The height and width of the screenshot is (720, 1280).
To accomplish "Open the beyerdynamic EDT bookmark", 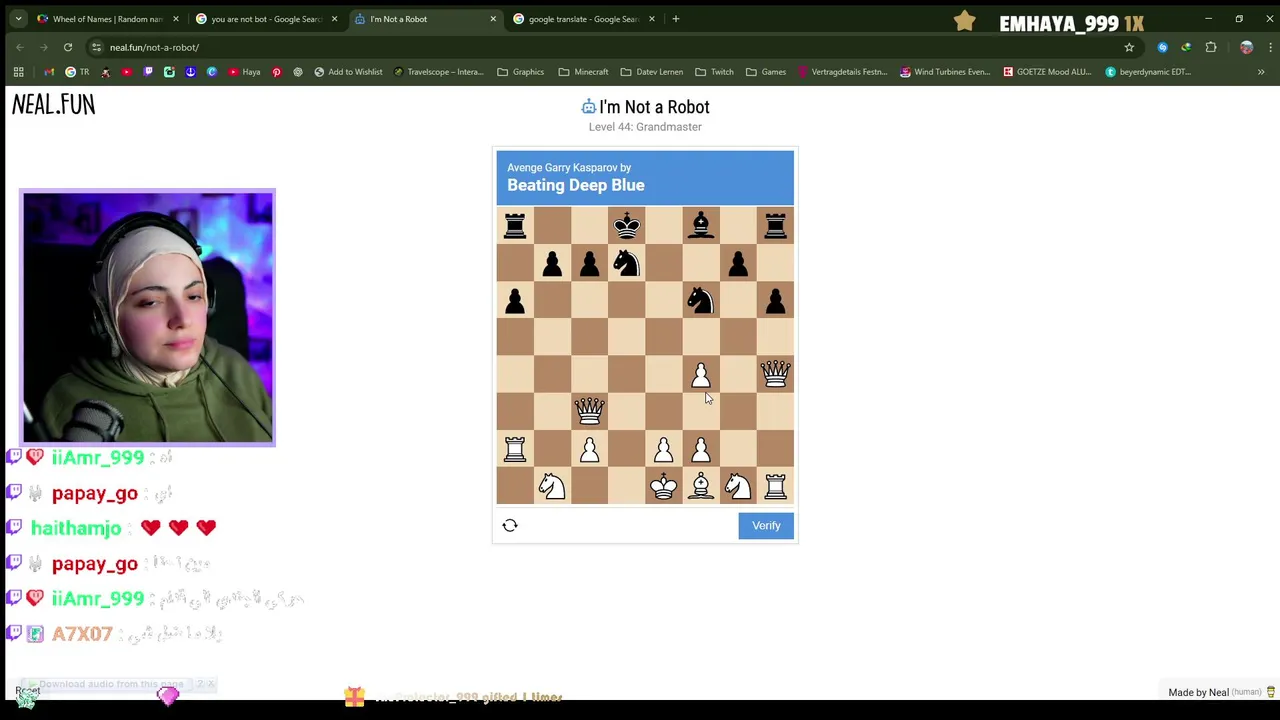I will pyautogui.click(x=1148, y=72).
